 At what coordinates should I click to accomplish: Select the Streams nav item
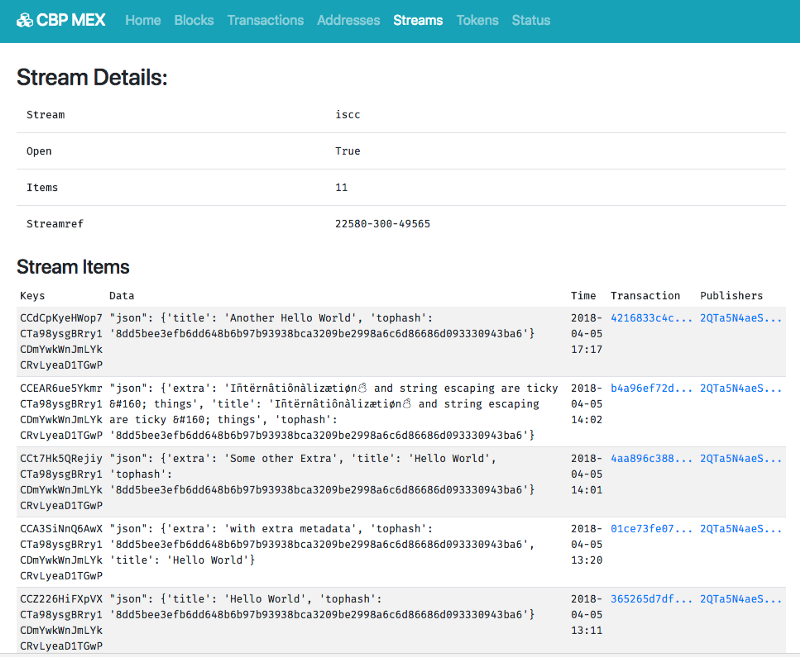tap(418, 20)
